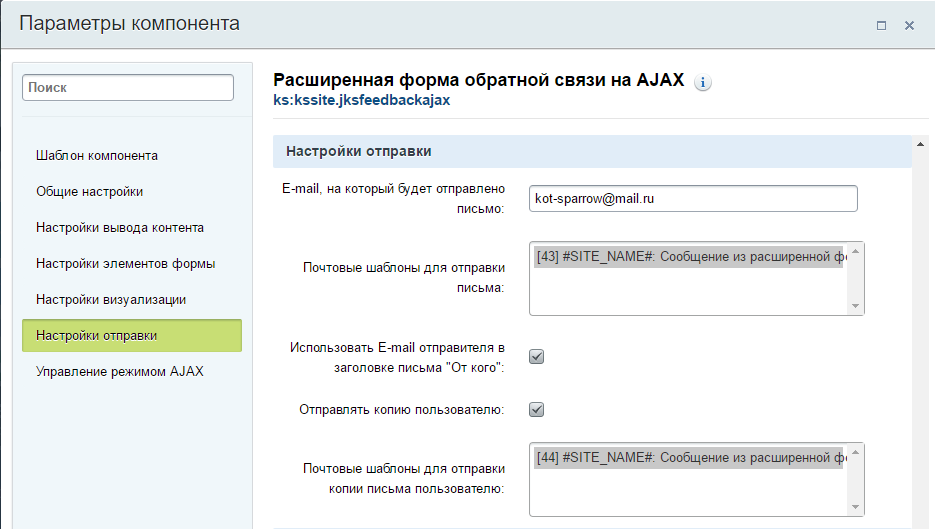Go to "Общие настройки" section
This screenshot has width=935, height=529.
click(90, 191)
